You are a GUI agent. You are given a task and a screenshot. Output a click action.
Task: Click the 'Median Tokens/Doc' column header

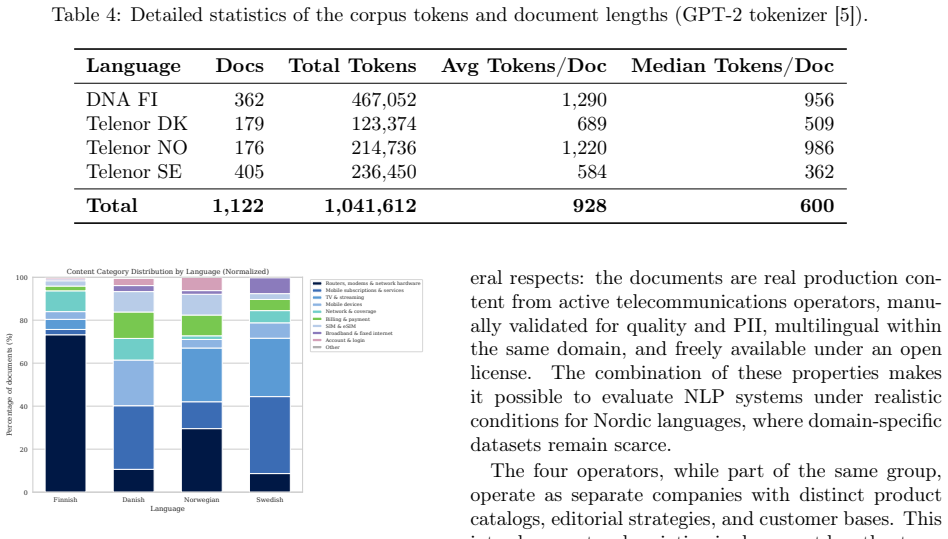click(x=733, y=66)
